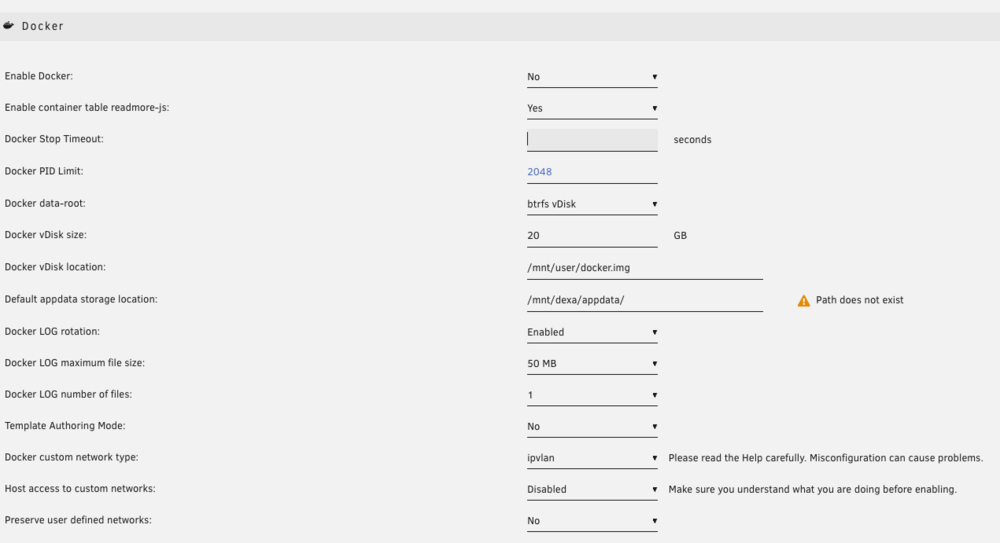This screenshot has height=543, width=1000.
Task: Click the 'Template Authoring Mode:' label
Action: tap(65, 426)
